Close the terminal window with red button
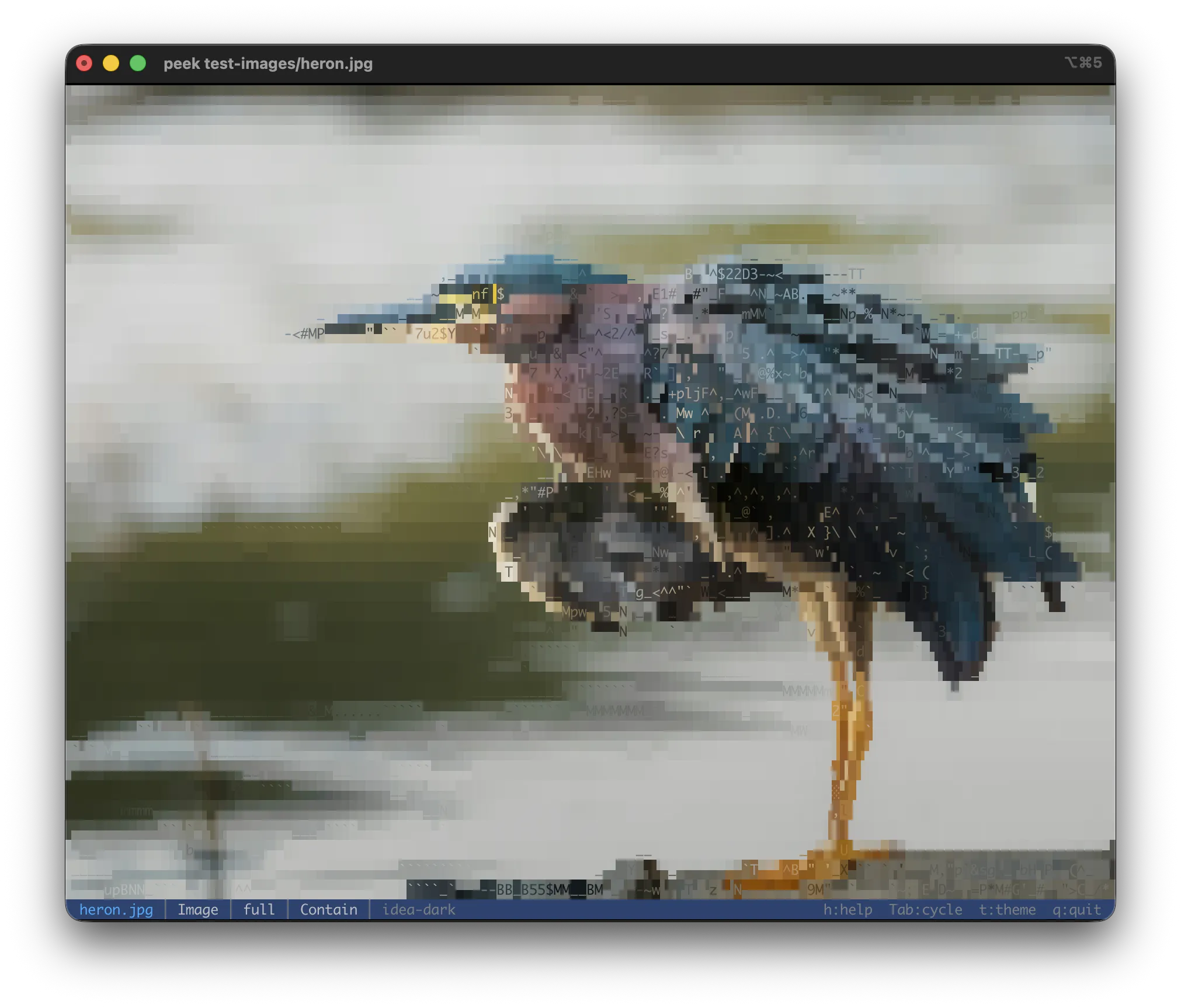This screenshot has width=1181, height=1008. pos(84,63)
